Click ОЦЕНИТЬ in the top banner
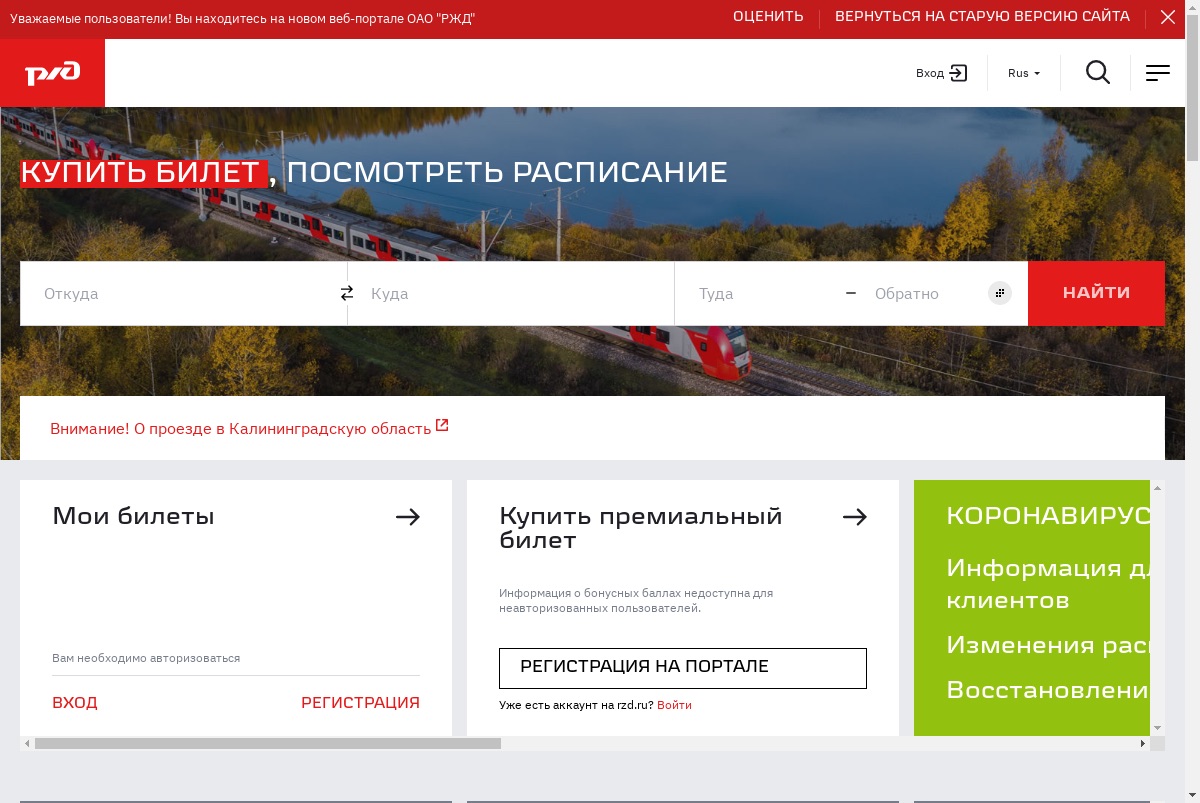The image size is (1200, 803). point(768,17)
